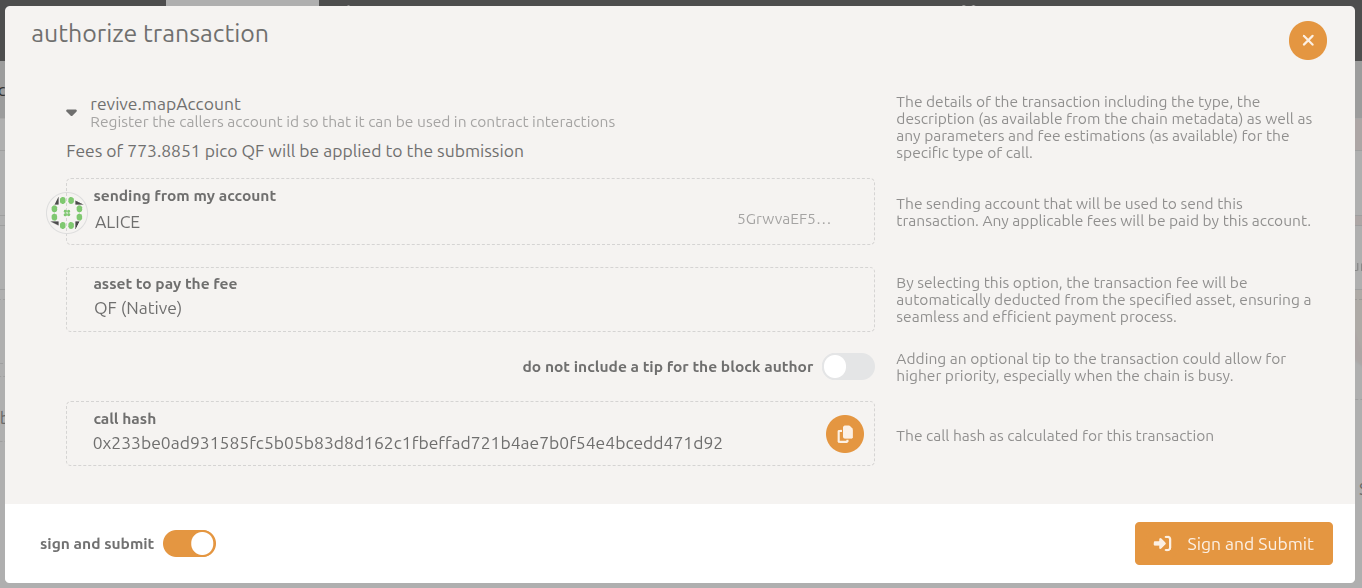Collapse the revive.mapAccount details

(71, 112)
